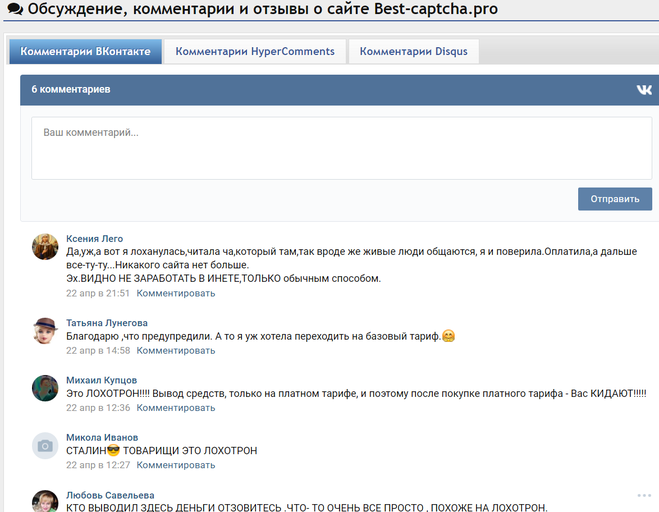Switch to Комментарии Disqus tab
The width and height of the screenshot is (659, 512).
413,52
